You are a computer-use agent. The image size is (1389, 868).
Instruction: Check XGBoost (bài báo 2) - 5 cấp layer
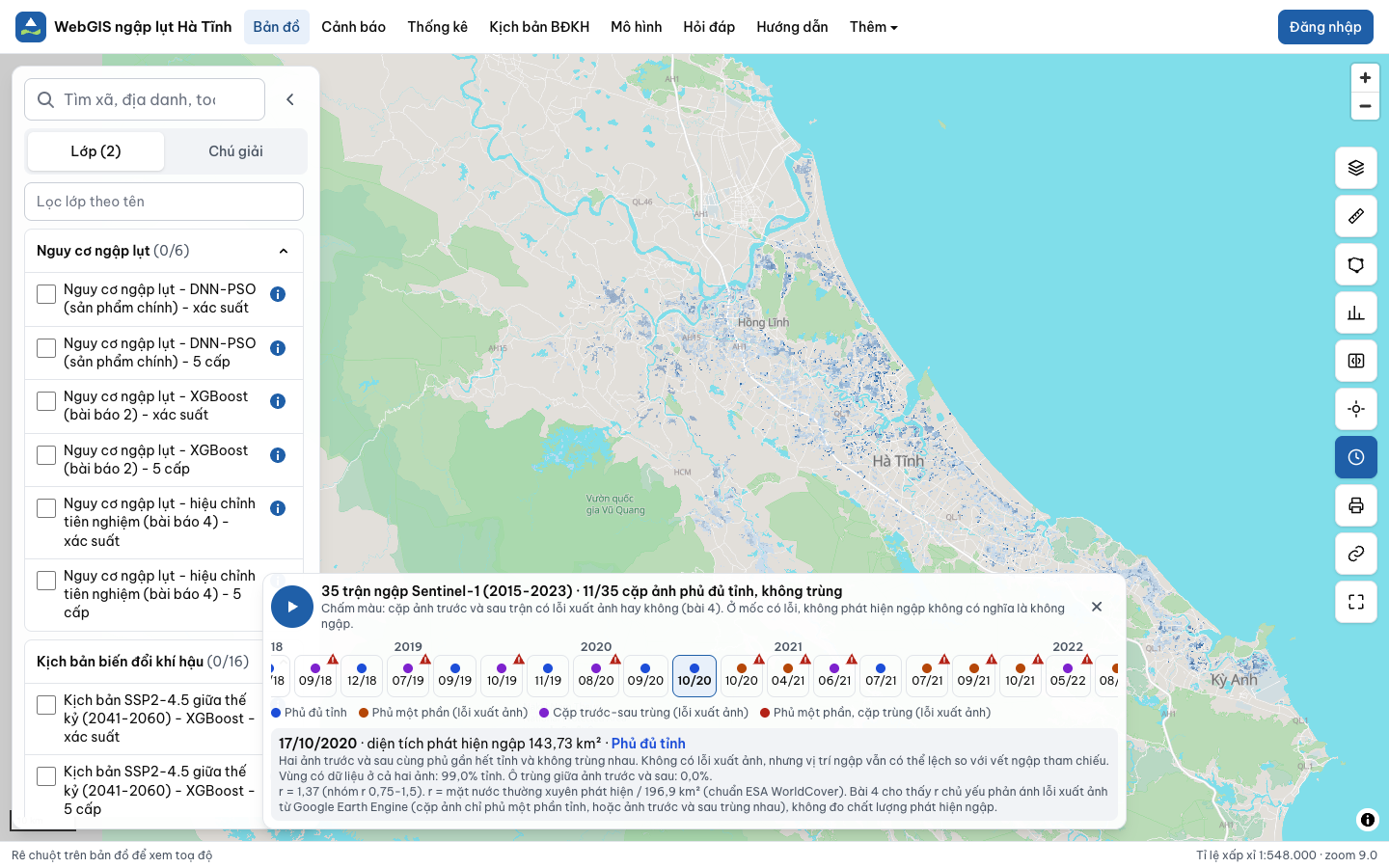coord(46,455)
